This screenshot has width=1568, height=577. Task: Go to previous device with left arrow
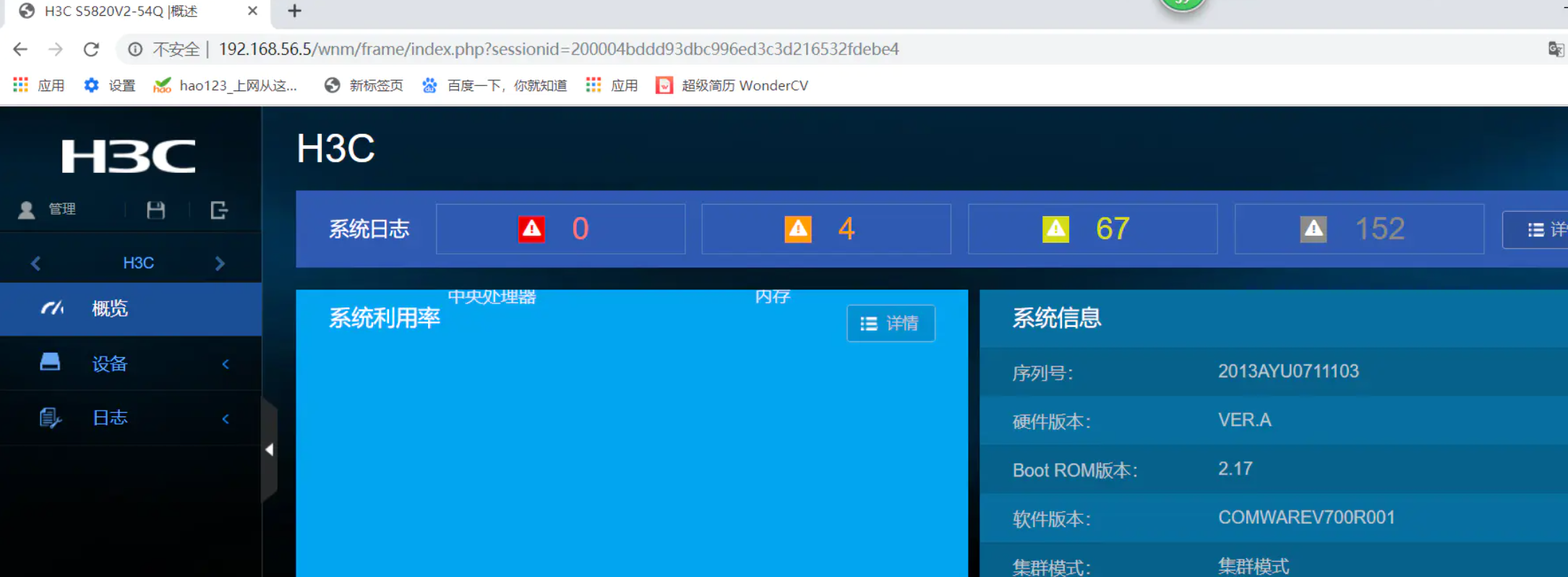pyautogui.click(x=35, y=263)
